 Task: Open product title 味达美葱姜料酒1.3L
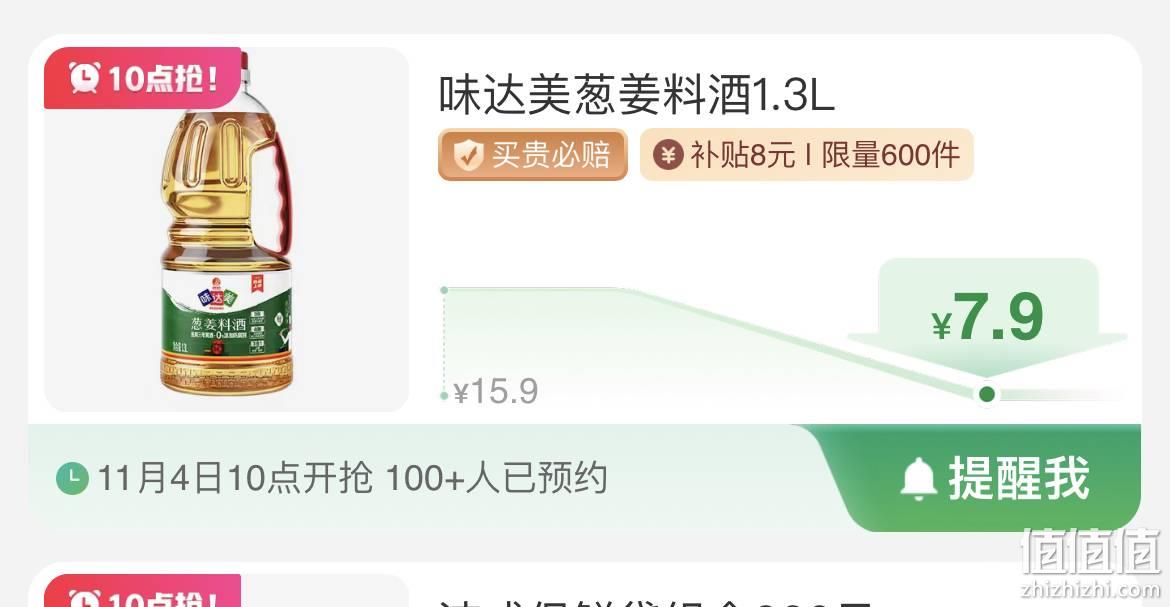coord(636,96)
